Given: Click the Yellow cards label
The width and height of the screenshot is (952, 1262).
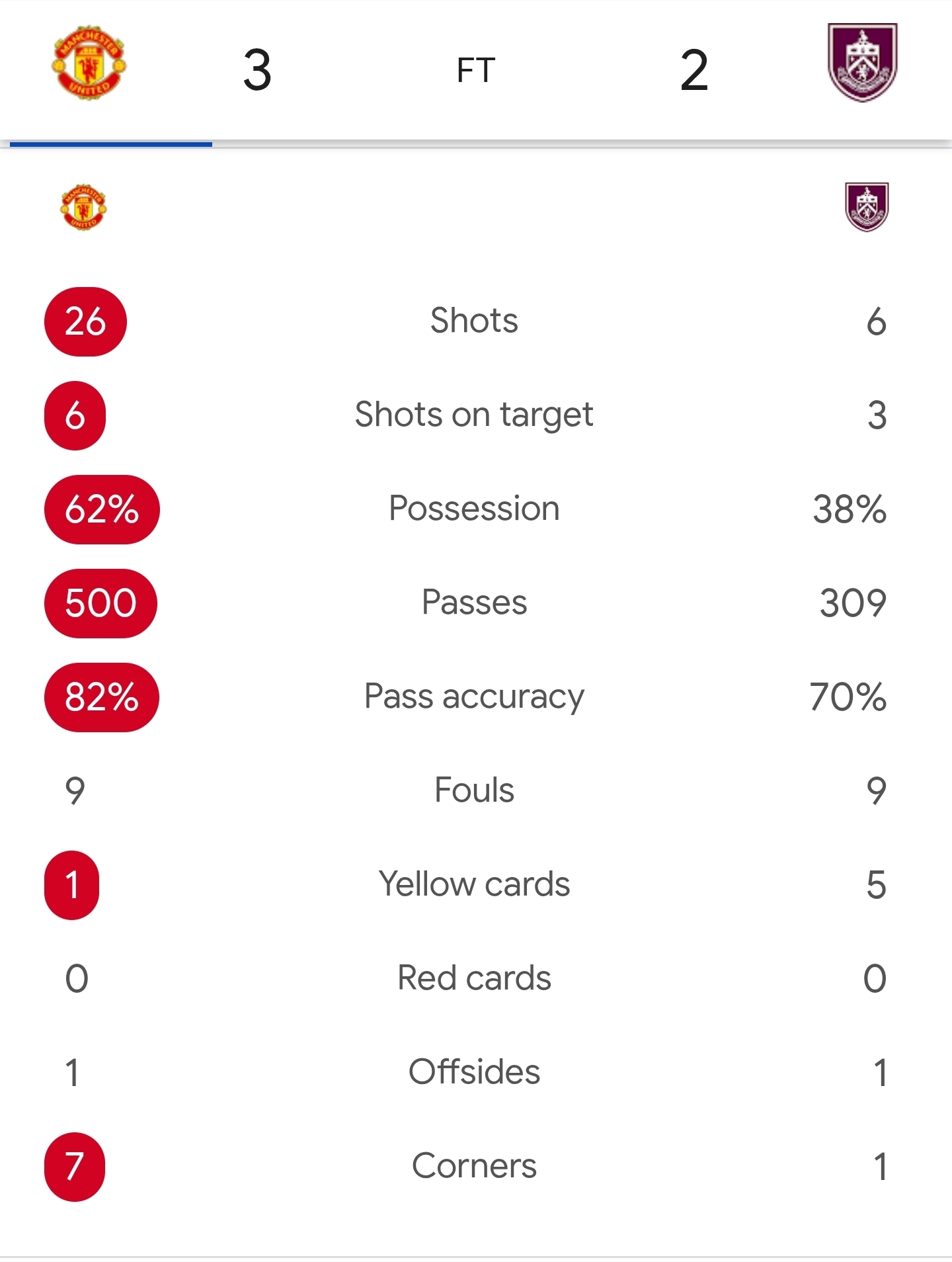Looking at the screenshot, I should 474,884.
